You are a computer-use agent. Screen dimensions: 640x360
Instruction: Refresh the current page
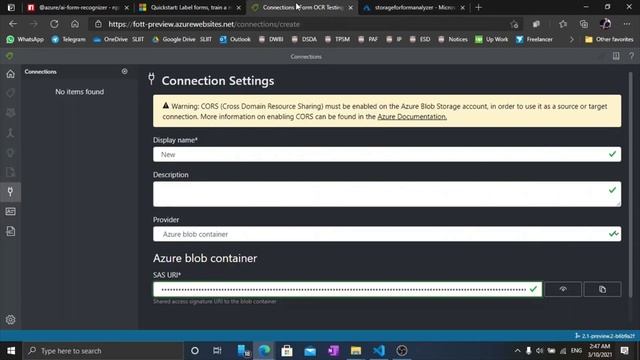coord(54,24)
